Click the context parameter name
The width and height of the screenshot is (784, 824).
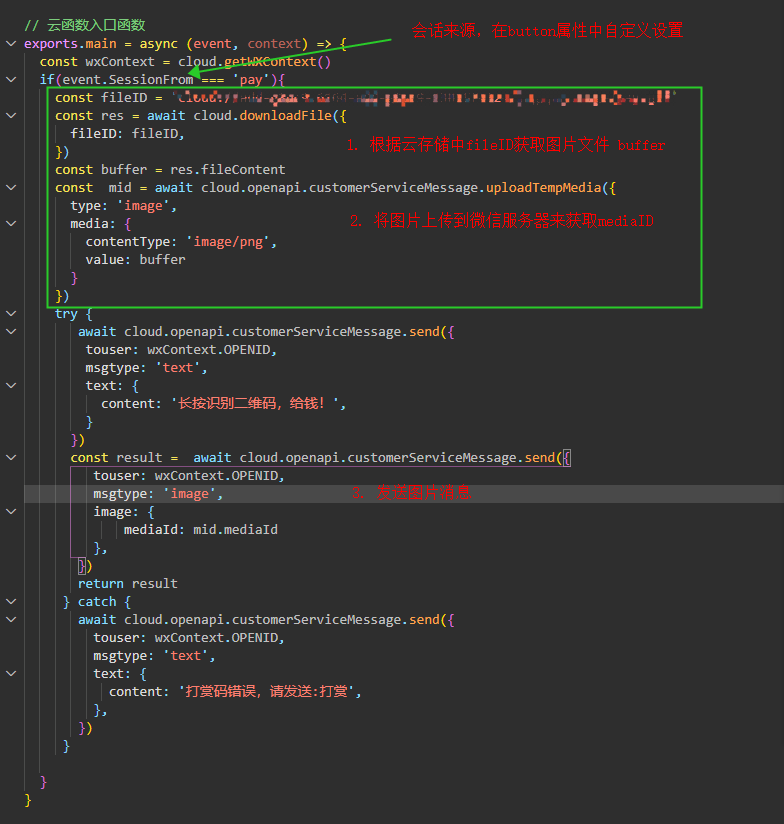(x=274, y=44)
